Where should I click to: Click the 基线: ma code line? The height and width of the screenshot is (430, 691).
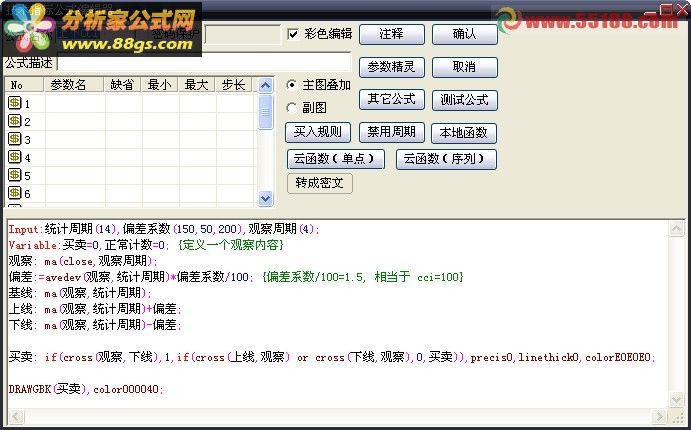[x=80, y=293]
